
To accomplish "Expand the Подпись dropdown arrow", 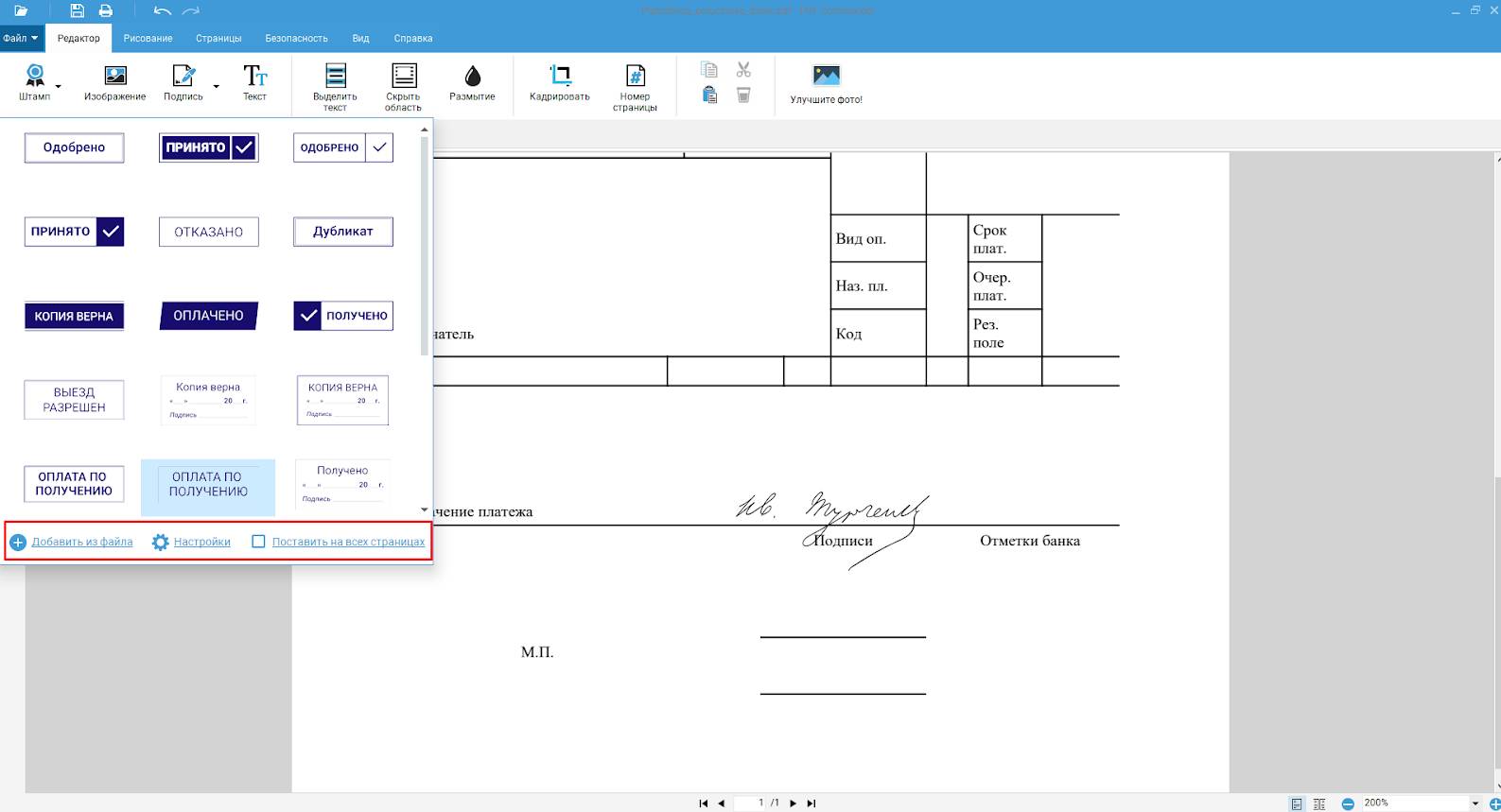I will click(x=216, y=87).
